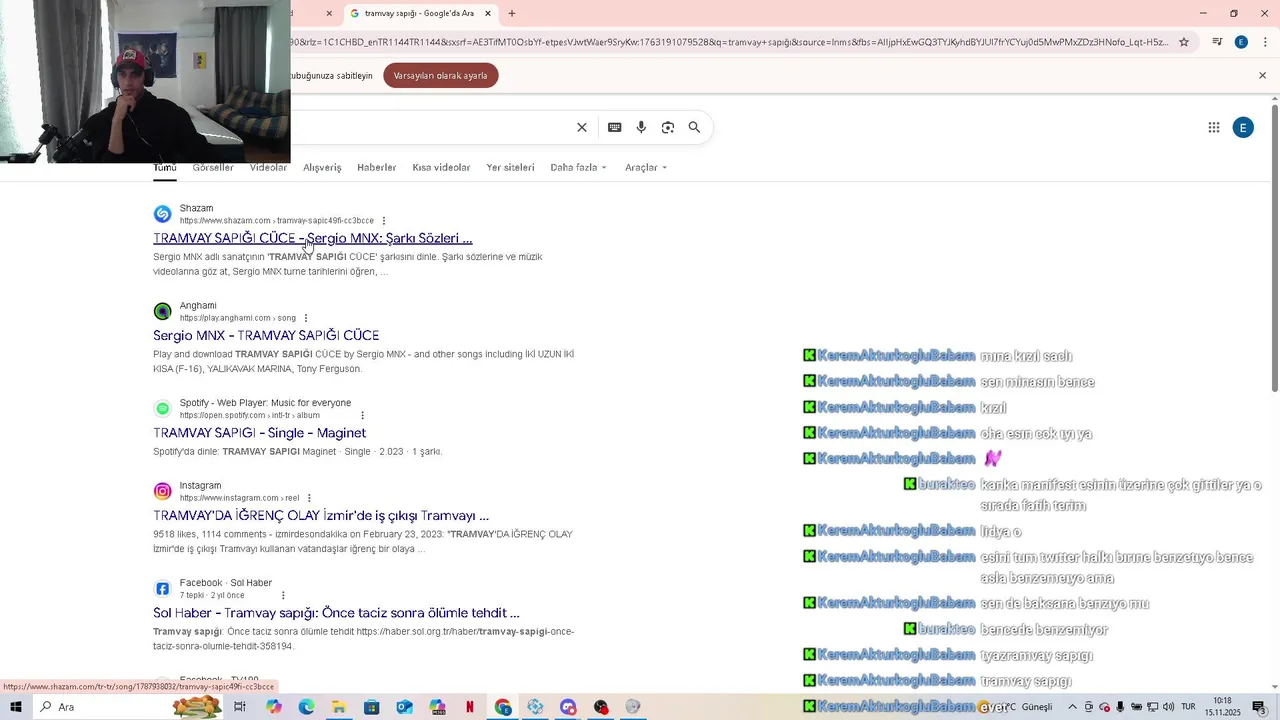Expand the 'Daha fazla' filter dropdown
Screen dimensions: 1280x720
tap(578, 167)
